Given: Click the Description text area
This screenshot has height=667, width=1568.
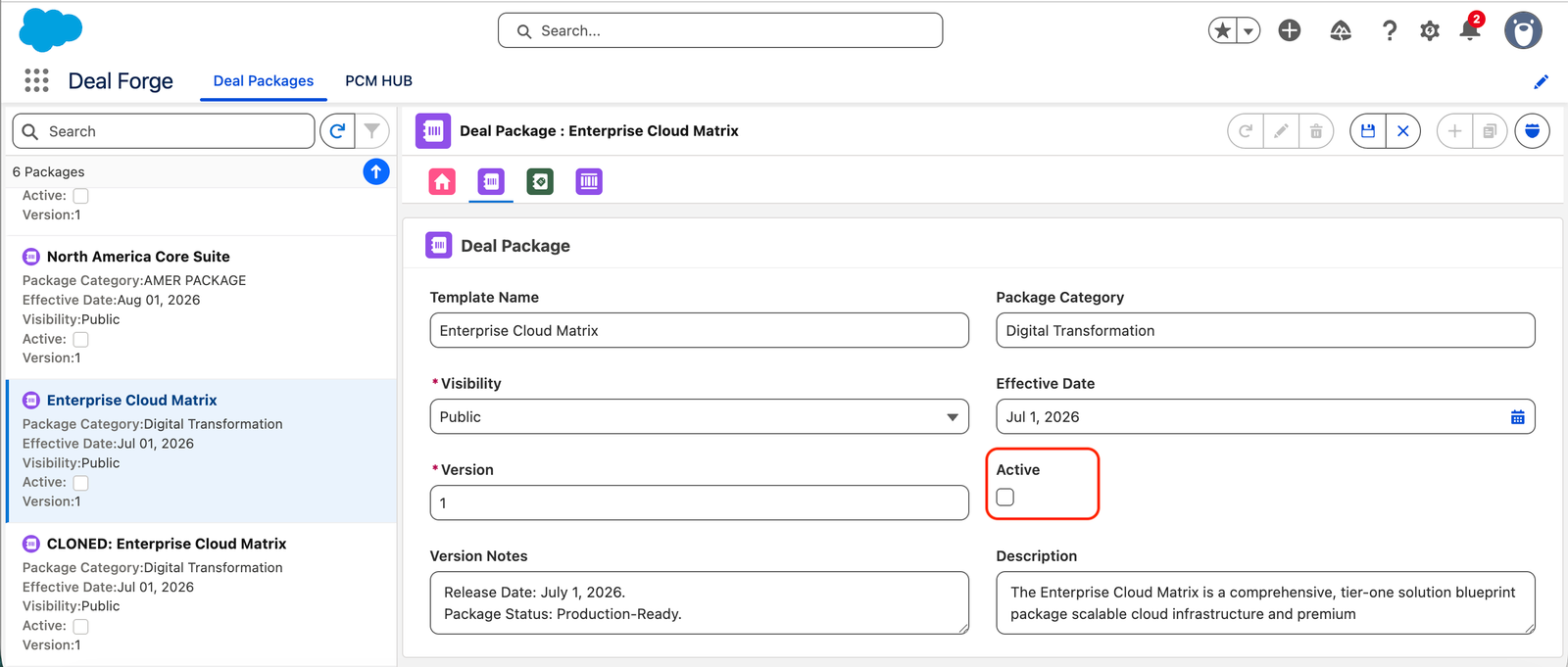Looking at the screenshot, I should click(1265, 603).
